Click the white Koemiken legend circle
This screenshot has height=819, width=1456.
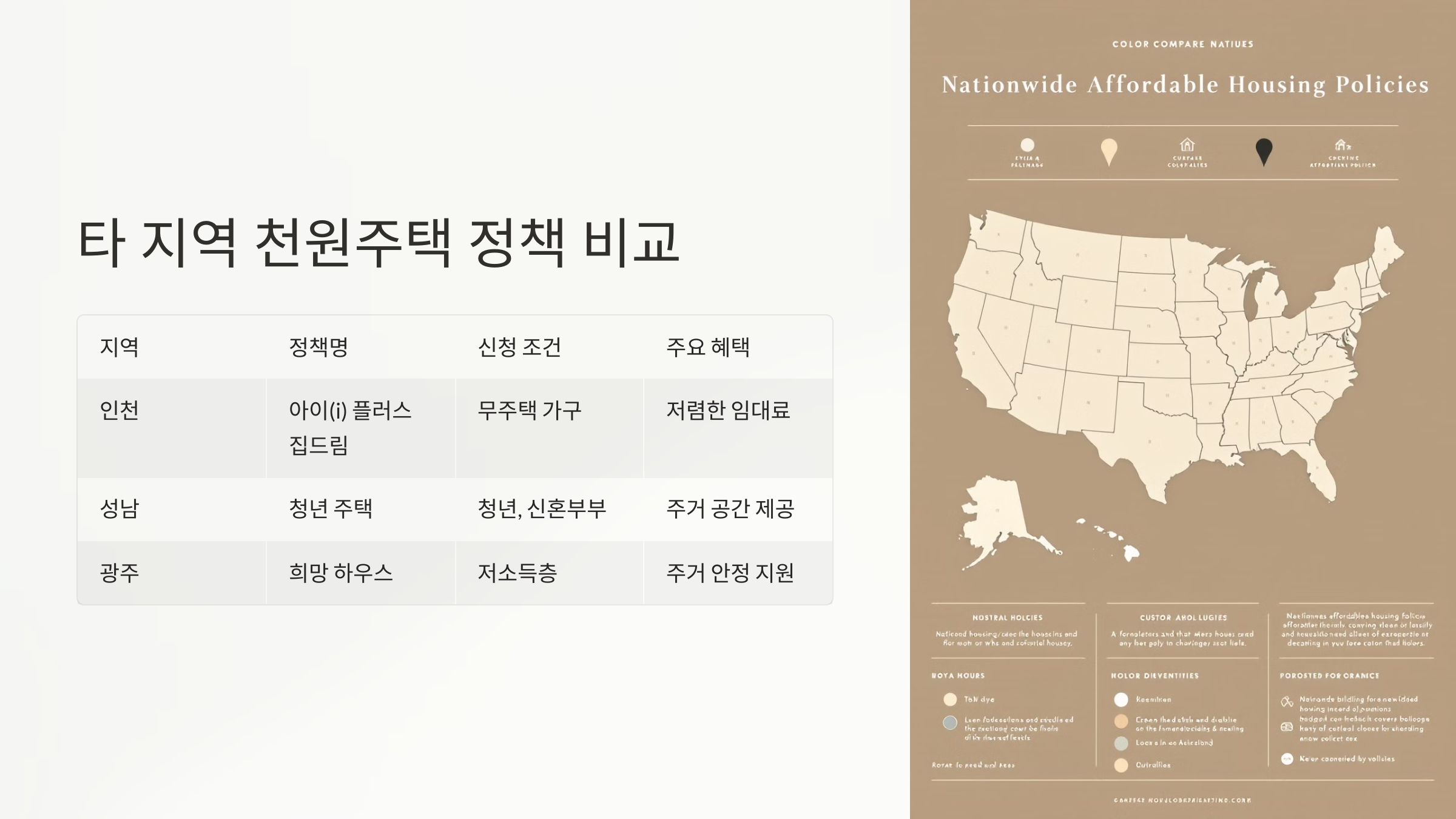click(1121, 700)
